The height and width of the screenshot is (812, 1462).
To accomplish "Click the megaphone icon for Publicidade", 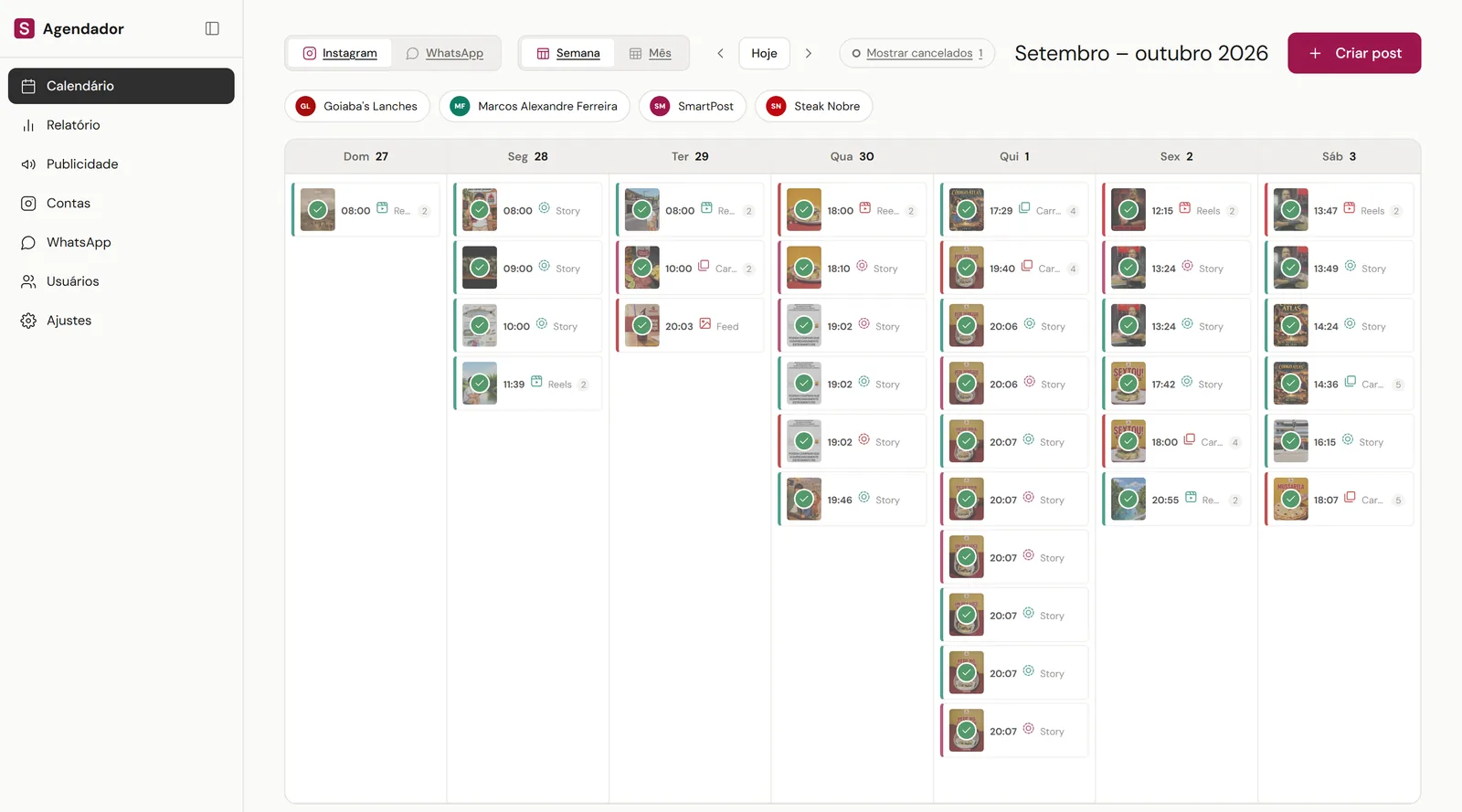I will pyautogui.click(x=28, y=164).
